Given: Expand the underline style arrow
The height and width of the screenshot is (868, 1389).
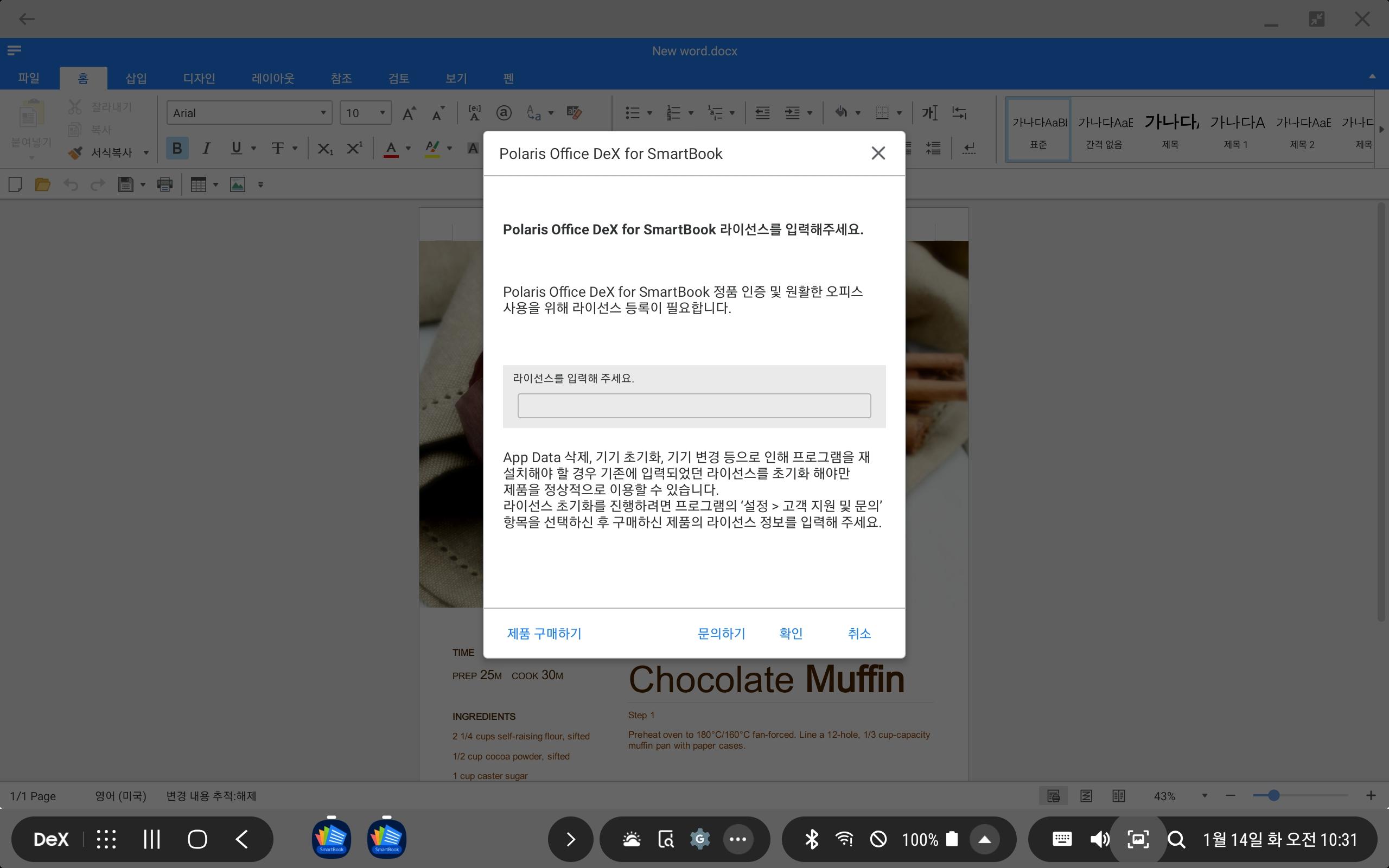Looking at the screenshot, I should 253,149.
